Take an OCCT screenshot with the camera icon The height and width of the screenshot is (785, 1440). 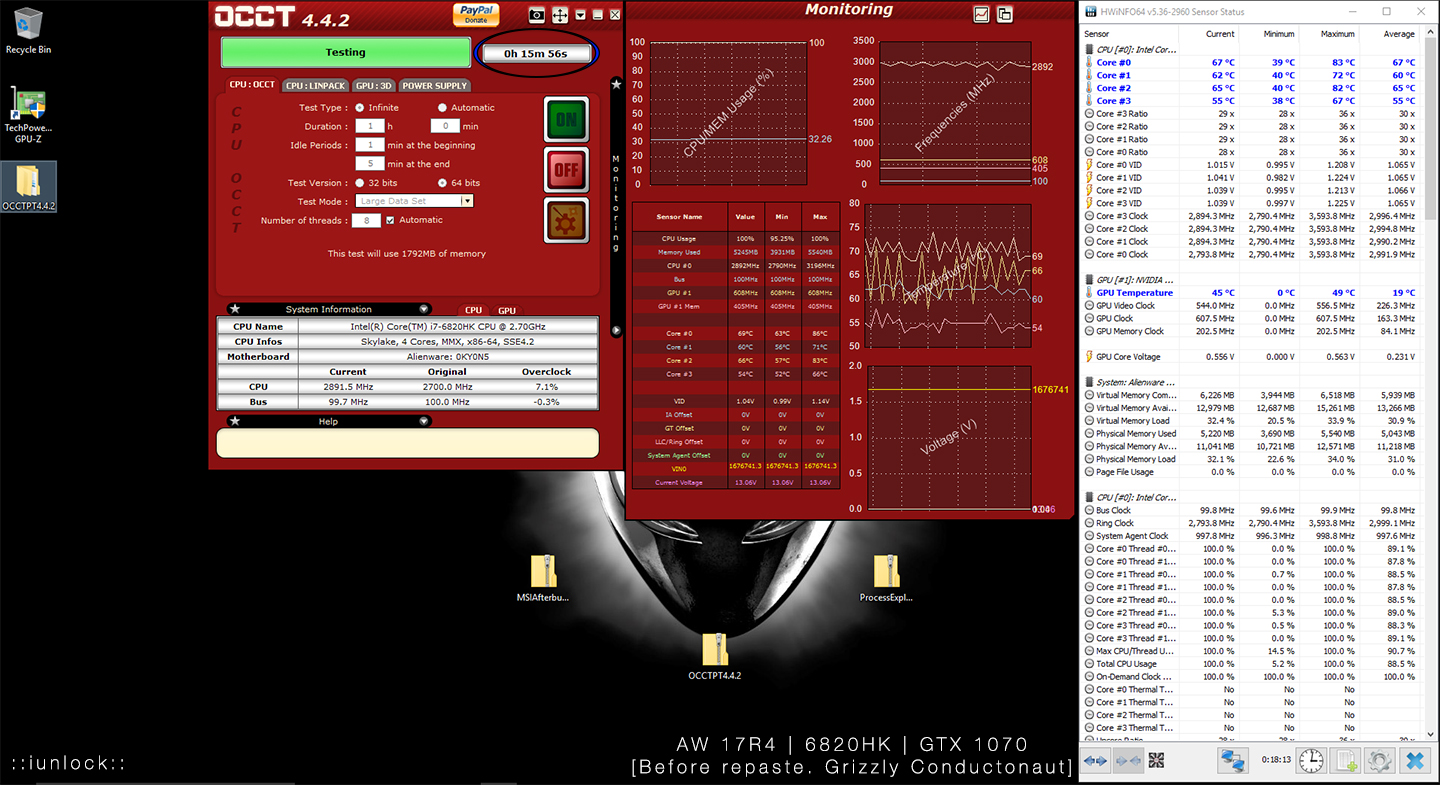tap(537, 15)
